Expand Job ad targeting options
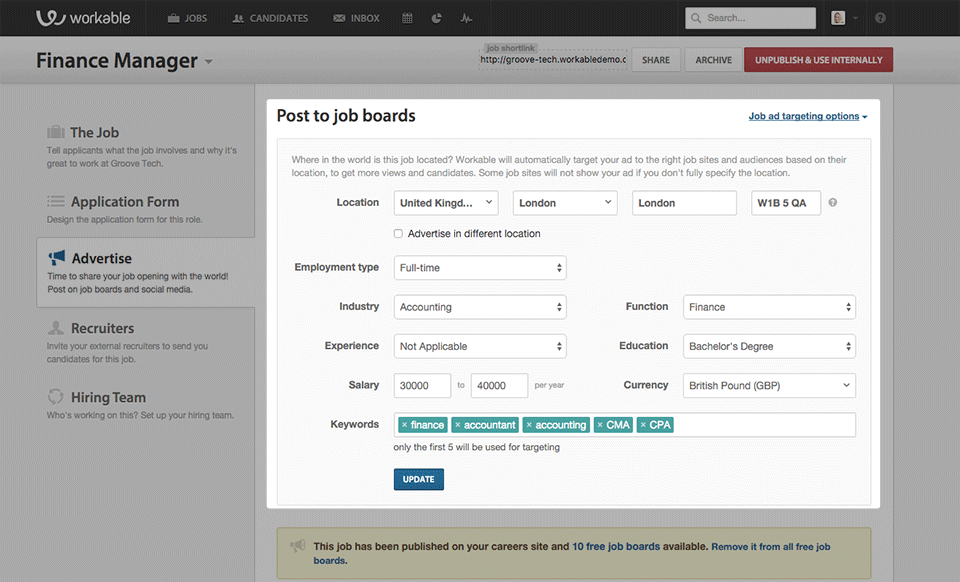 tap(807, 116)
